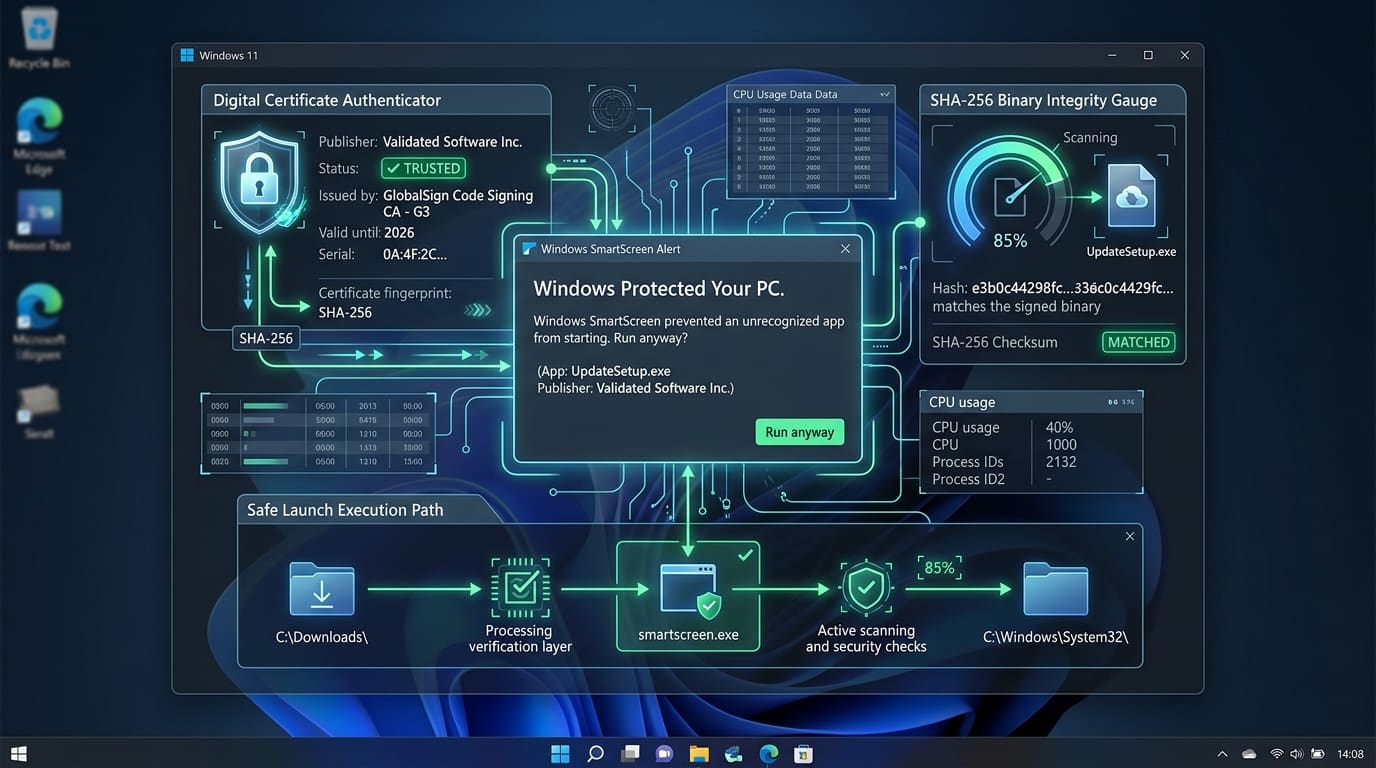Click the Windows SmartScreen Alert title bar icon
This screenshot has width=1376, height=768.
click(528, 249)
